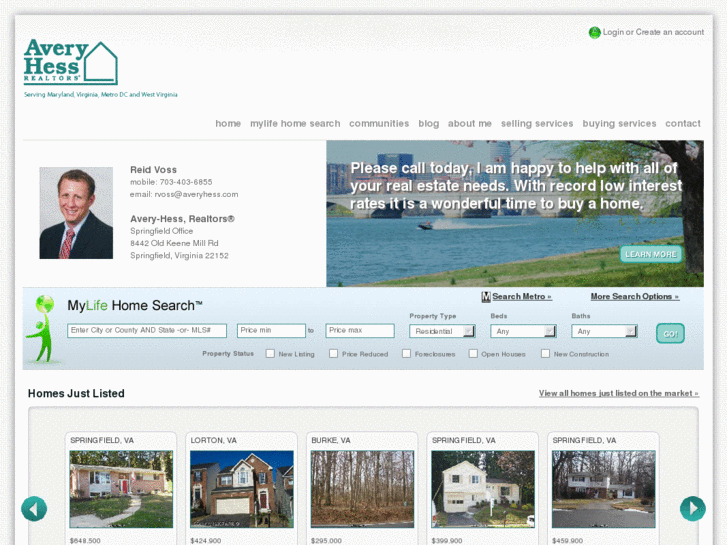The height and width of the screenshot is (545, 727).
Task: Click the Metro M icon
Action: coord(486,297)
